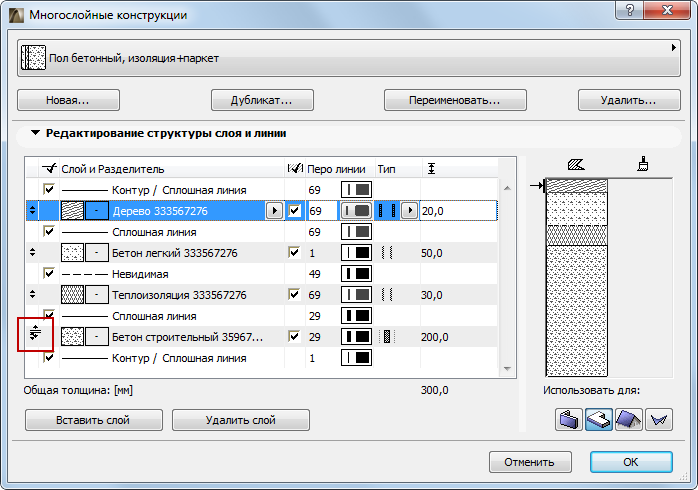Click the help question mark button
This screenshot has height=490, width=698.
(x=629, y=10)
